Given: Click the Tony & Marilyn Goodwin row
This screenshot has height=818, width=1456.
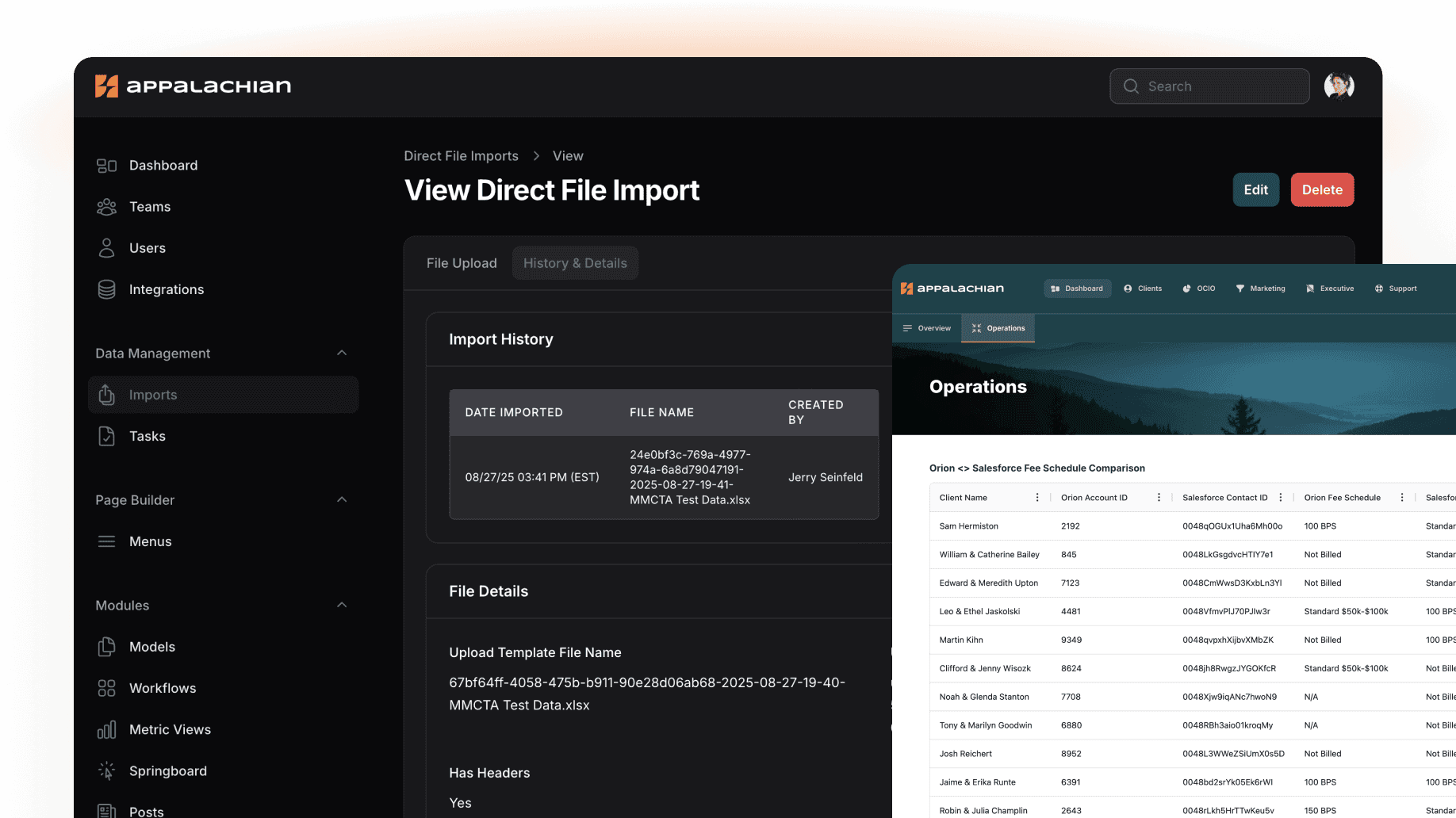Looking at the screenshot, I should point(1193,725).
